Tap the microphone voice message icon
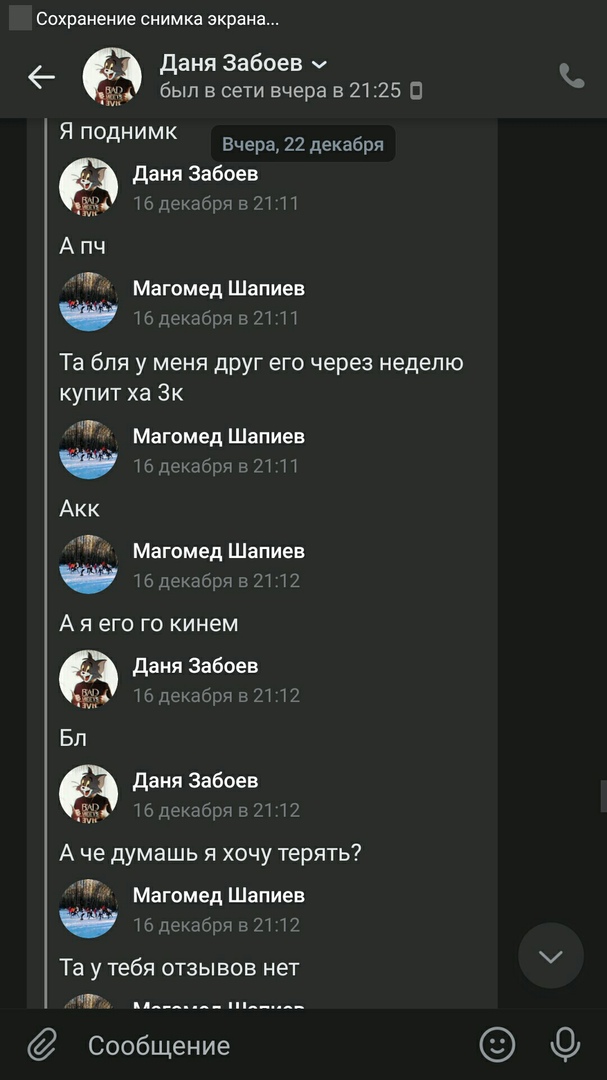This screenshot has height=1080, width=607. (565, 1044)
